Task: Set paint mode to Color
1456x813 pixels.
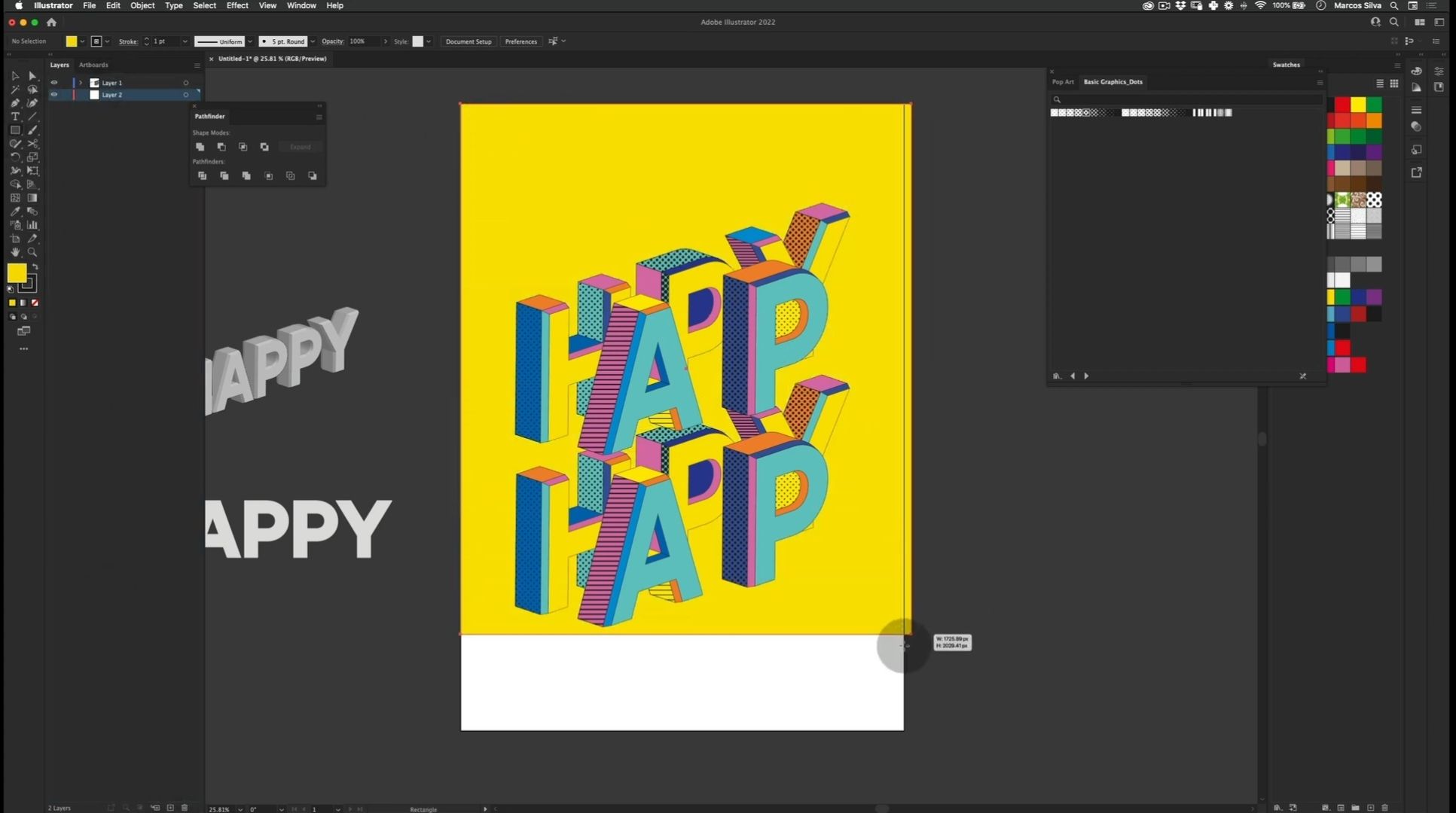Action: 12,303
